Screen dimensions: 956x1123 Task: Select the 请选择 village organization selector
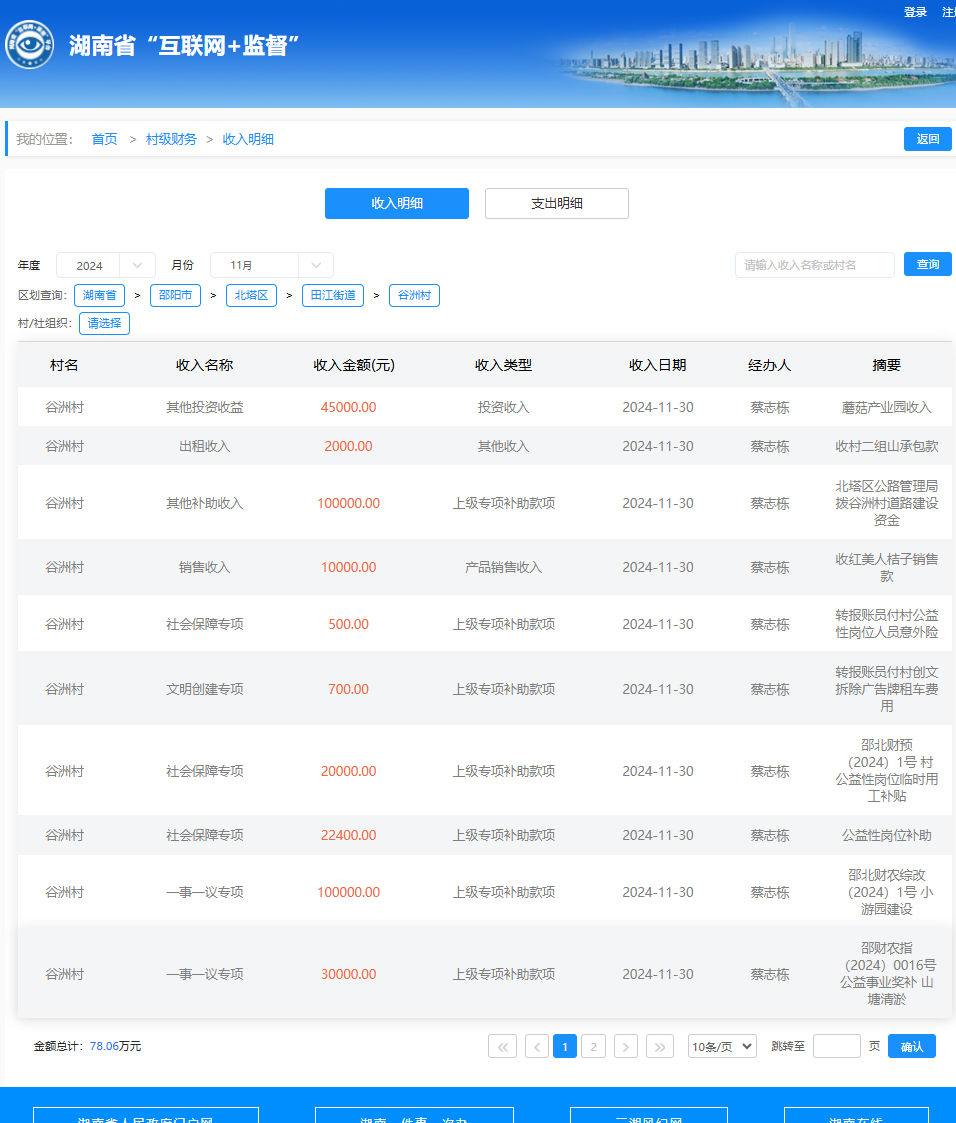coord(104,323)
